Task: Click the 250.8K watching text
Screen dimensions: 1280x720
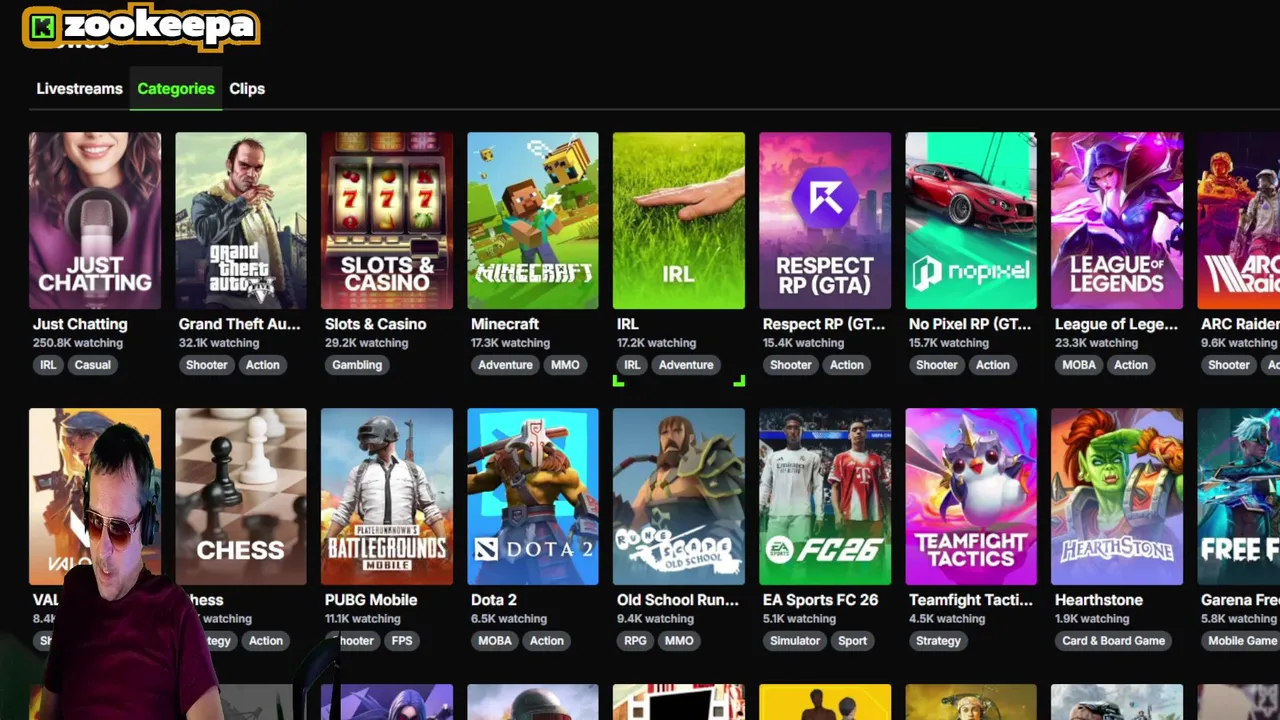Action: pyautogui.click(x=78, y=343)
